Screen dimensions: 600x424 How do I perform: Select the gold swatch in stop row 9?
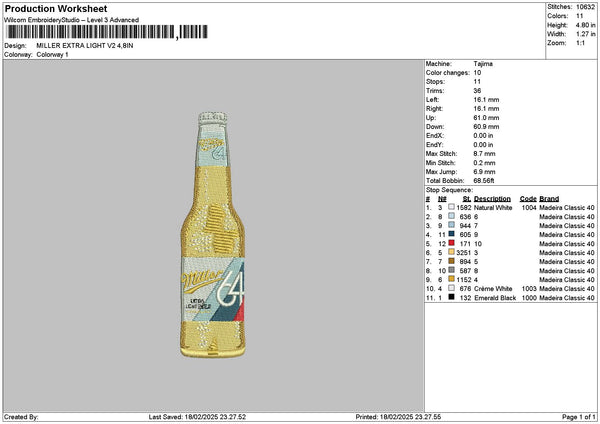(x=452, y=279)
